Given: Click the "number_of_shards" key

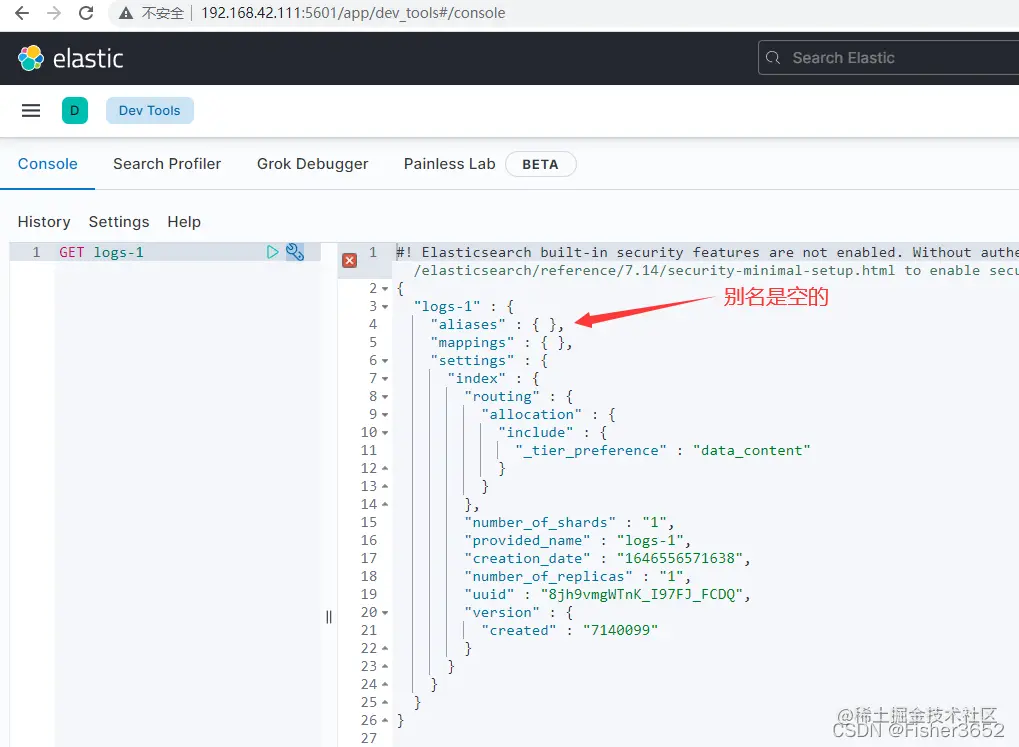Looking at the screenshot, I should [x=540, y=523].
